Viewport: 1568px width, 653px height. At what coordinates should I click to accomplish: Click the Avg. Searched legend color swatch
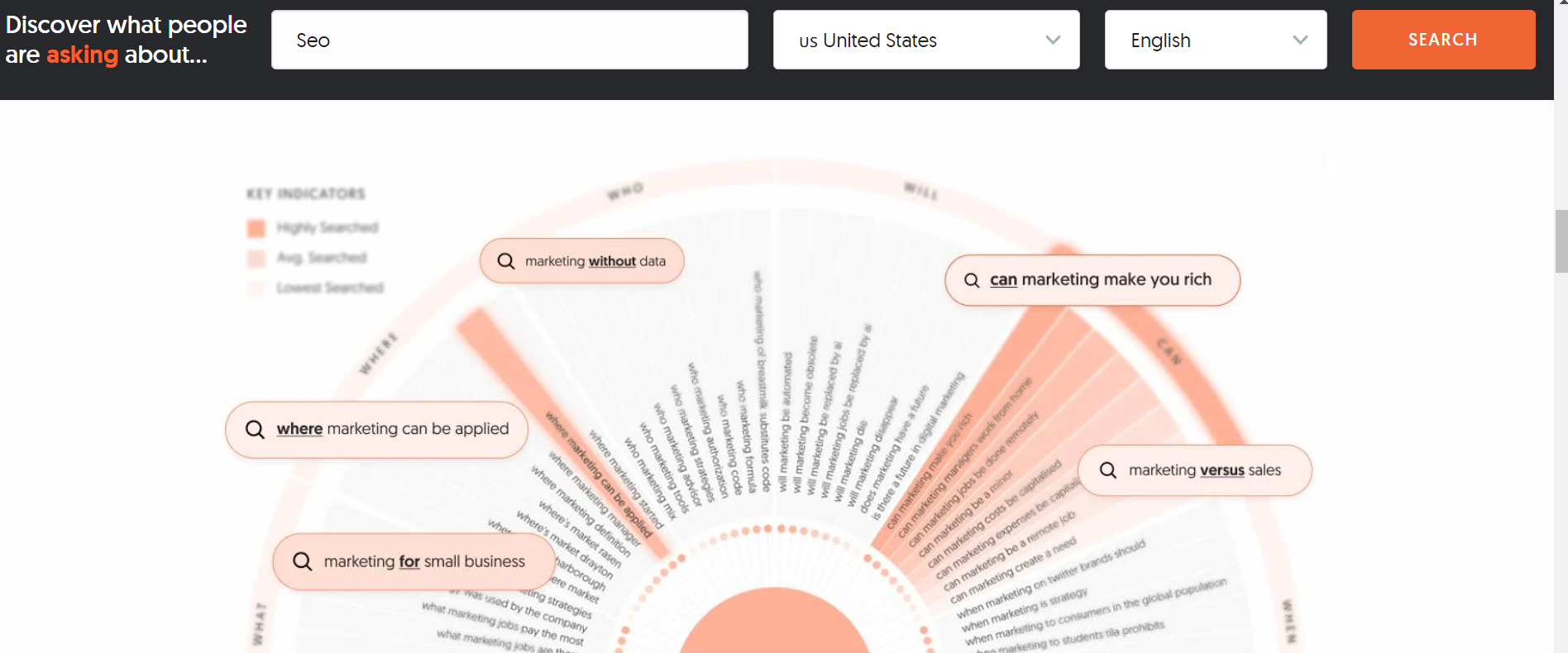point(256,258)
